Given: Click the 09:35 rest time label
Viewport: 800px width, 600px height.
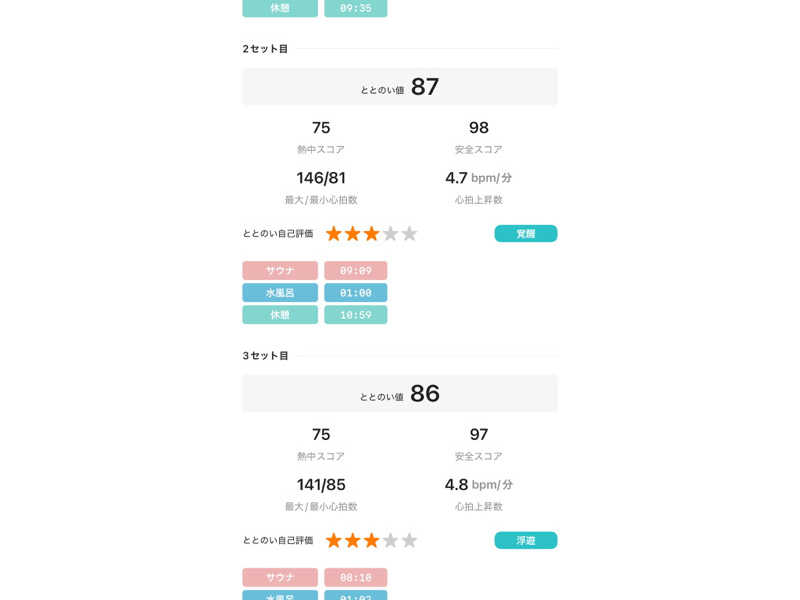Looking at the screenshot, I should pyautogui.click(x=355, y=8).
